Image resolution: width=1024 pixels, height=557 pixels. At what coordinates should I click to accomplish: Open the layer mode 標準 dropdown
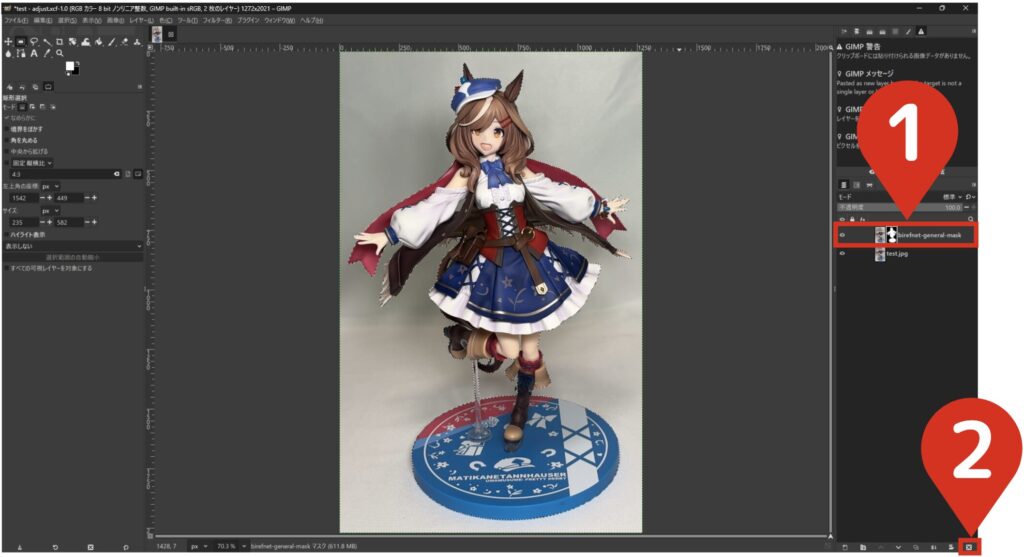point(952,197)
